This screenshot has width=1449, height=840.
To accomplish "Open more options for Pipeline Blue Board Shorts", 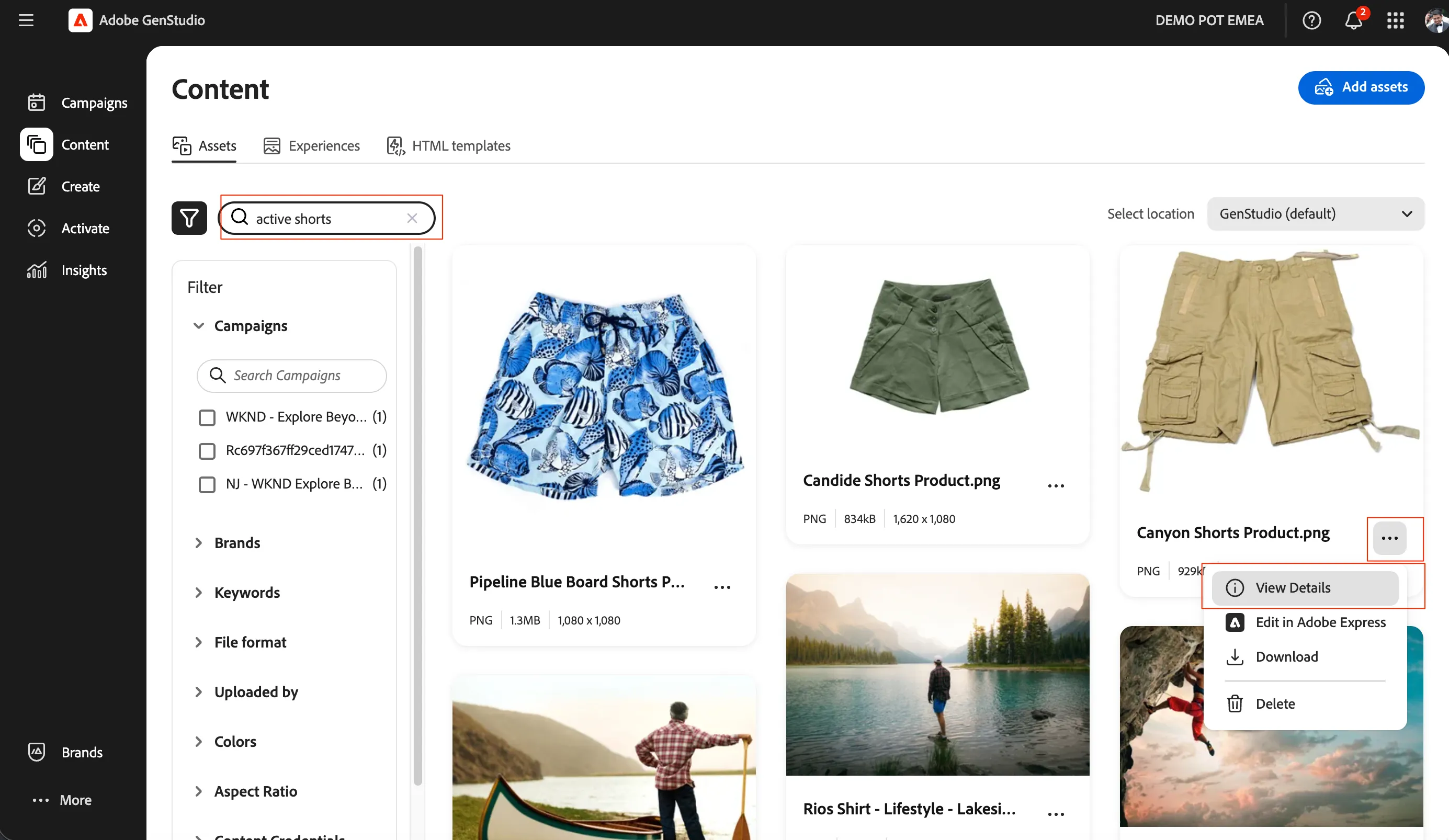I will tap(722, 587).
